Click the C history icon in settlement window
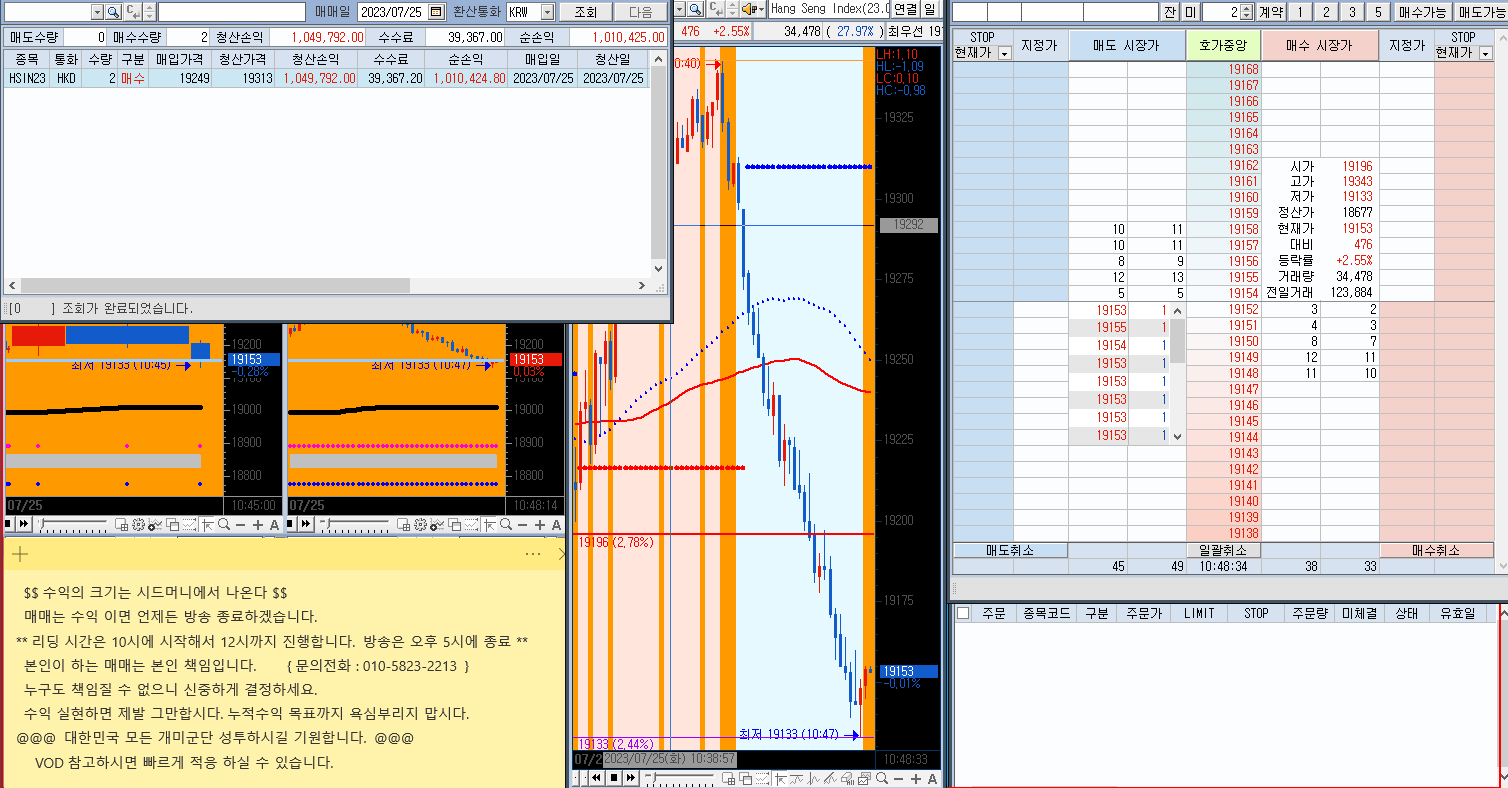Viewport: 1508px width, 788px height. click(132, 12)
